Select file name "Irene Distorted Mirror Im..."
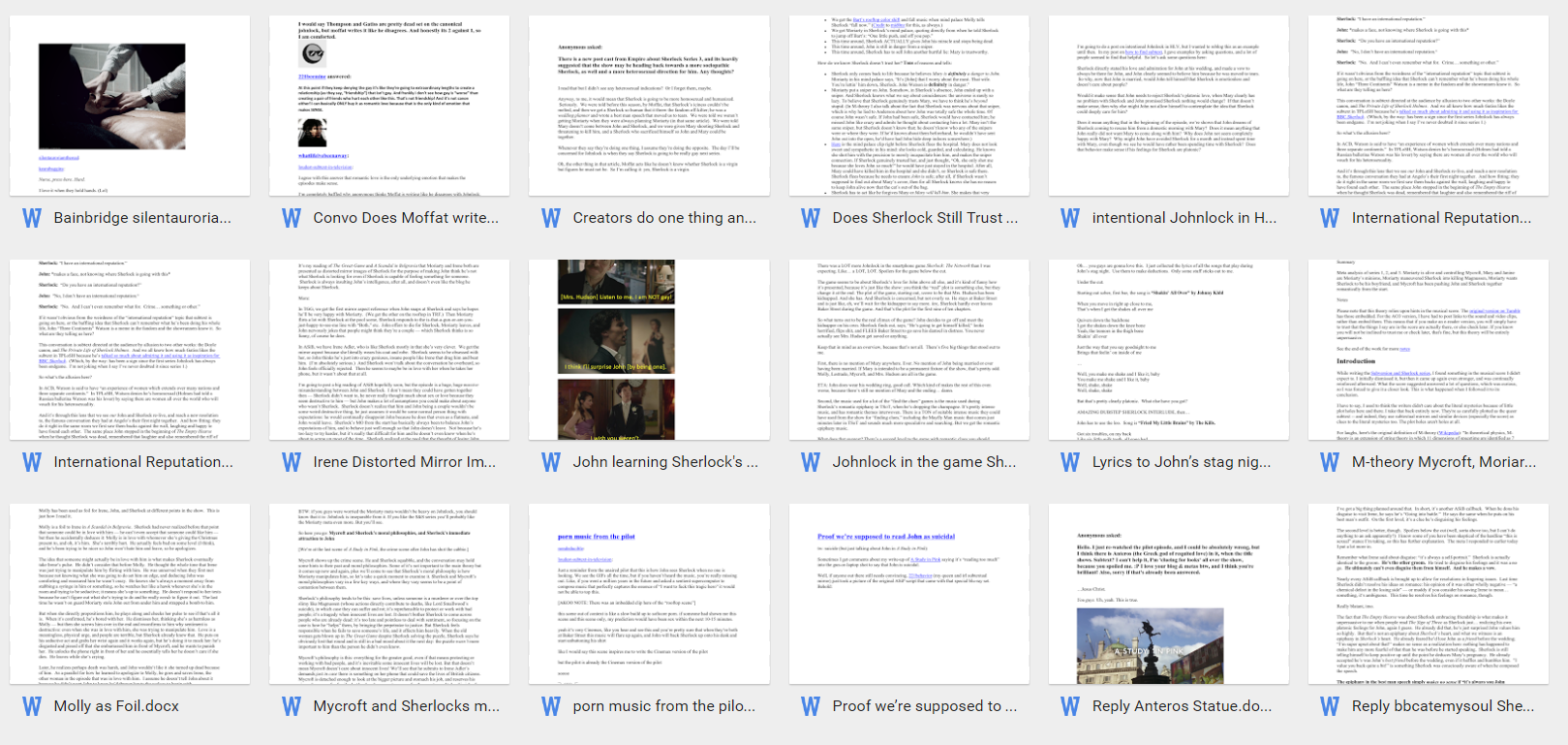 coord(404,462)
